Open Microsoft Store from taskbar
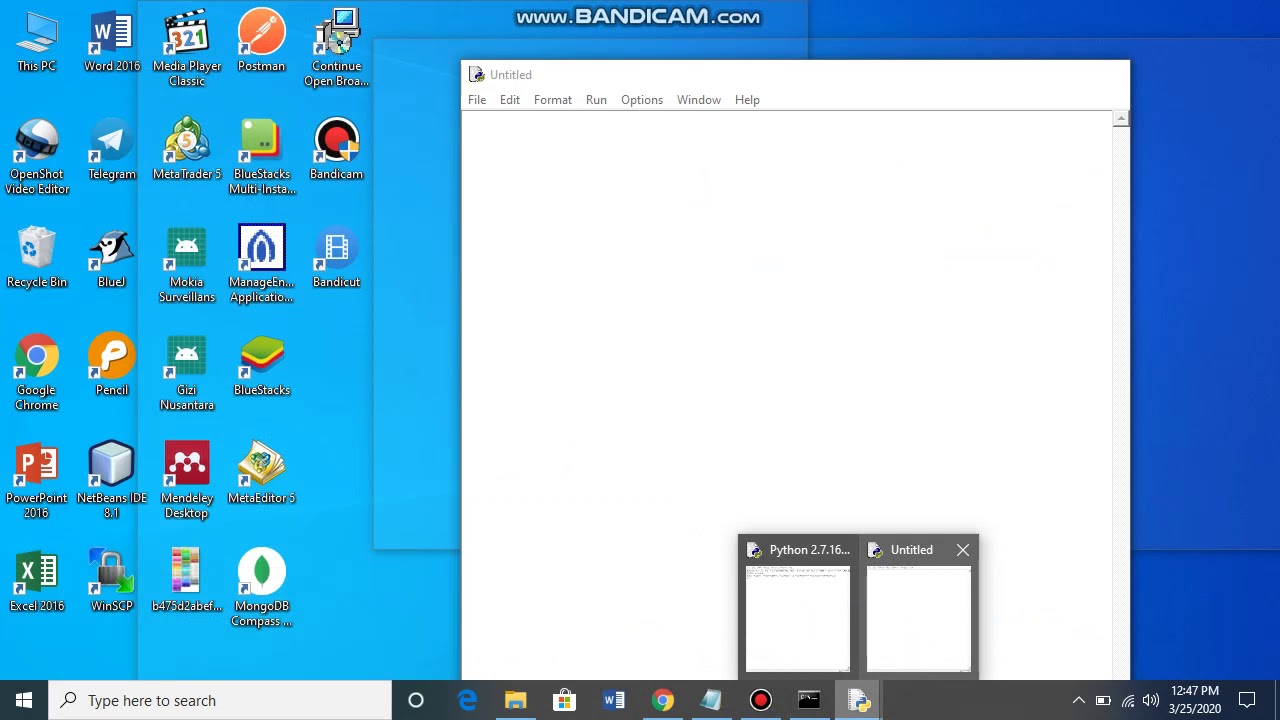This screenshot has width=1280, height=720. (x=565, y=700)
